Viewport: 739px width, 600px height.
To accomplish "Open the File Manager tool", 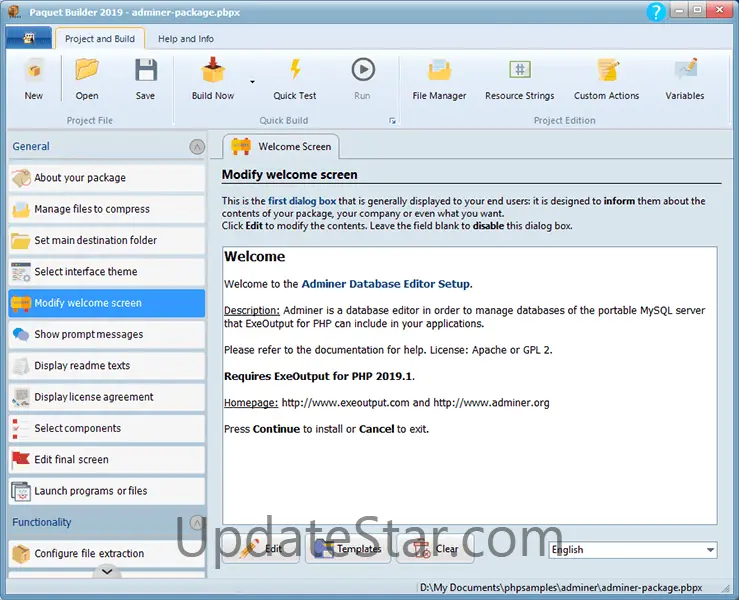I will click(x=439, y=78).
